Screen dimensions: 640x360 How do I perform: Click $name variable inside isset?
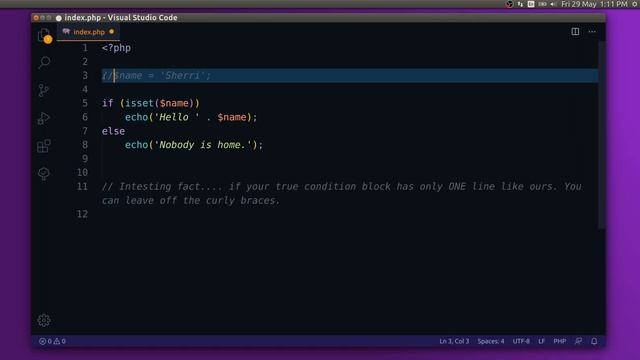coord(174,103)
